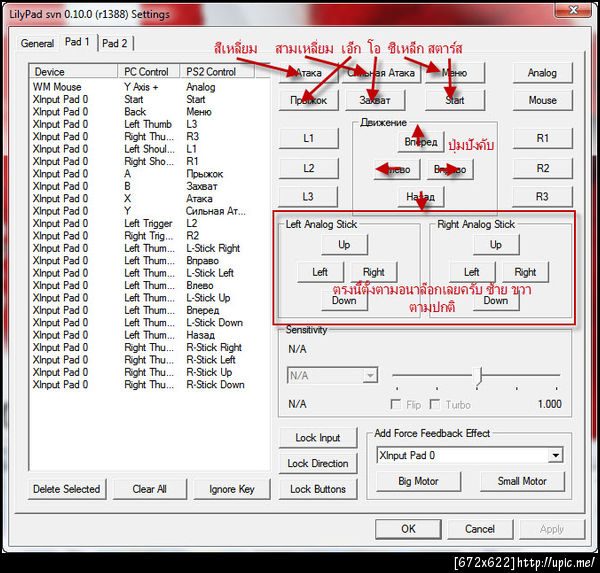Select the row with PC control B
Viewport: 600px width, 573px height.
click(149, 186)
